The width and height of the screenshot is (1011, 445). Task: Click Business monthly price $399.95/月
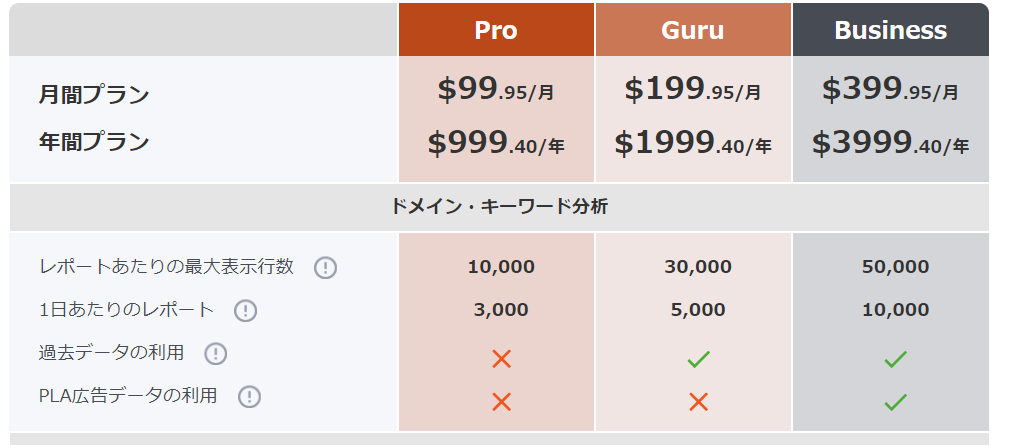(890, 90)
